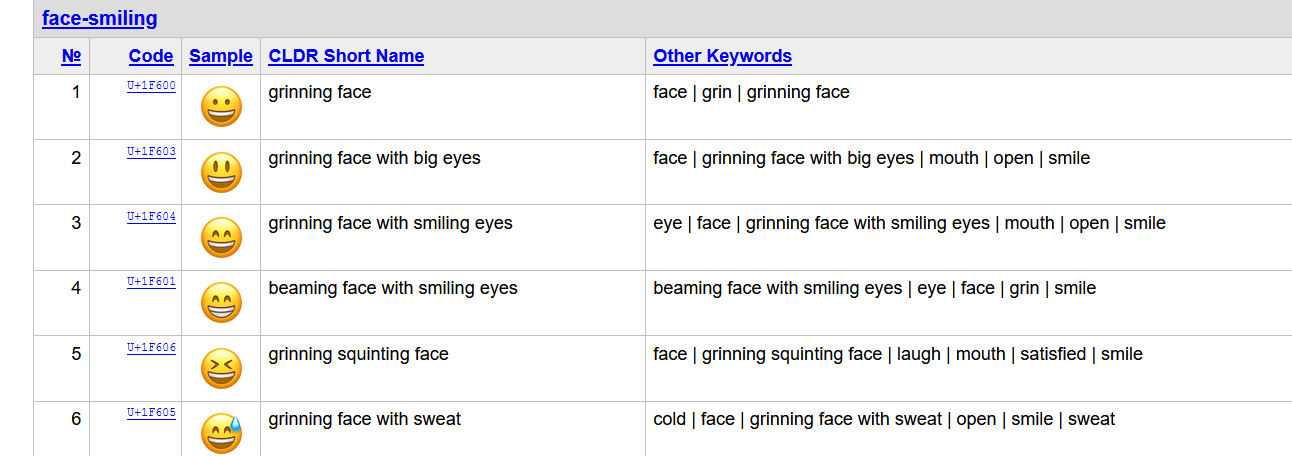The height and width of the screenshot is (456, 1292).
Task: Open the U+1F606 code link
Action: tap(151, 348)
